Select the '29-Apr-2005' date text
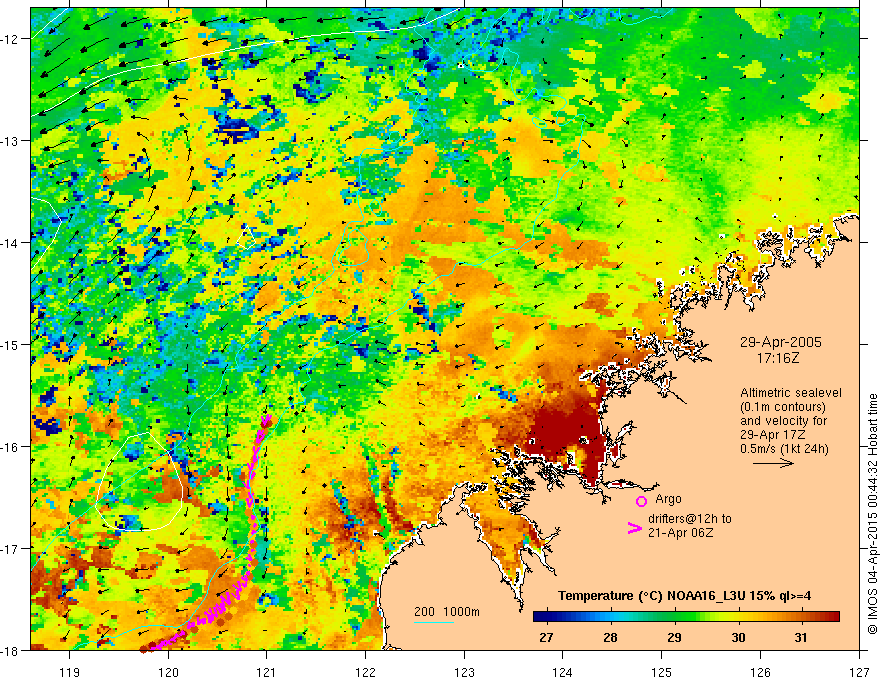 [x=780, y=342]
